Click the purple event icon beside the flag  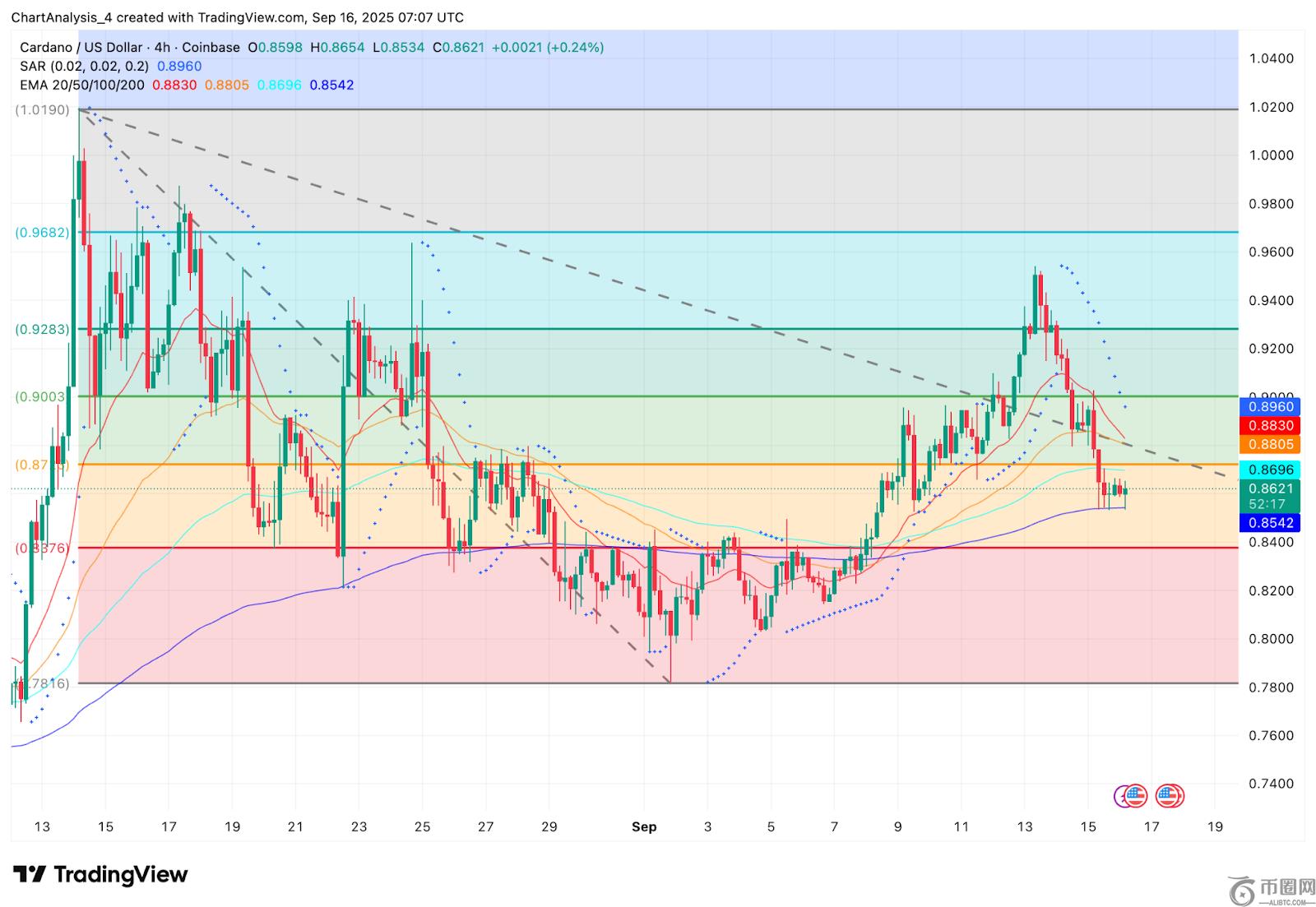click(1120, 795)
